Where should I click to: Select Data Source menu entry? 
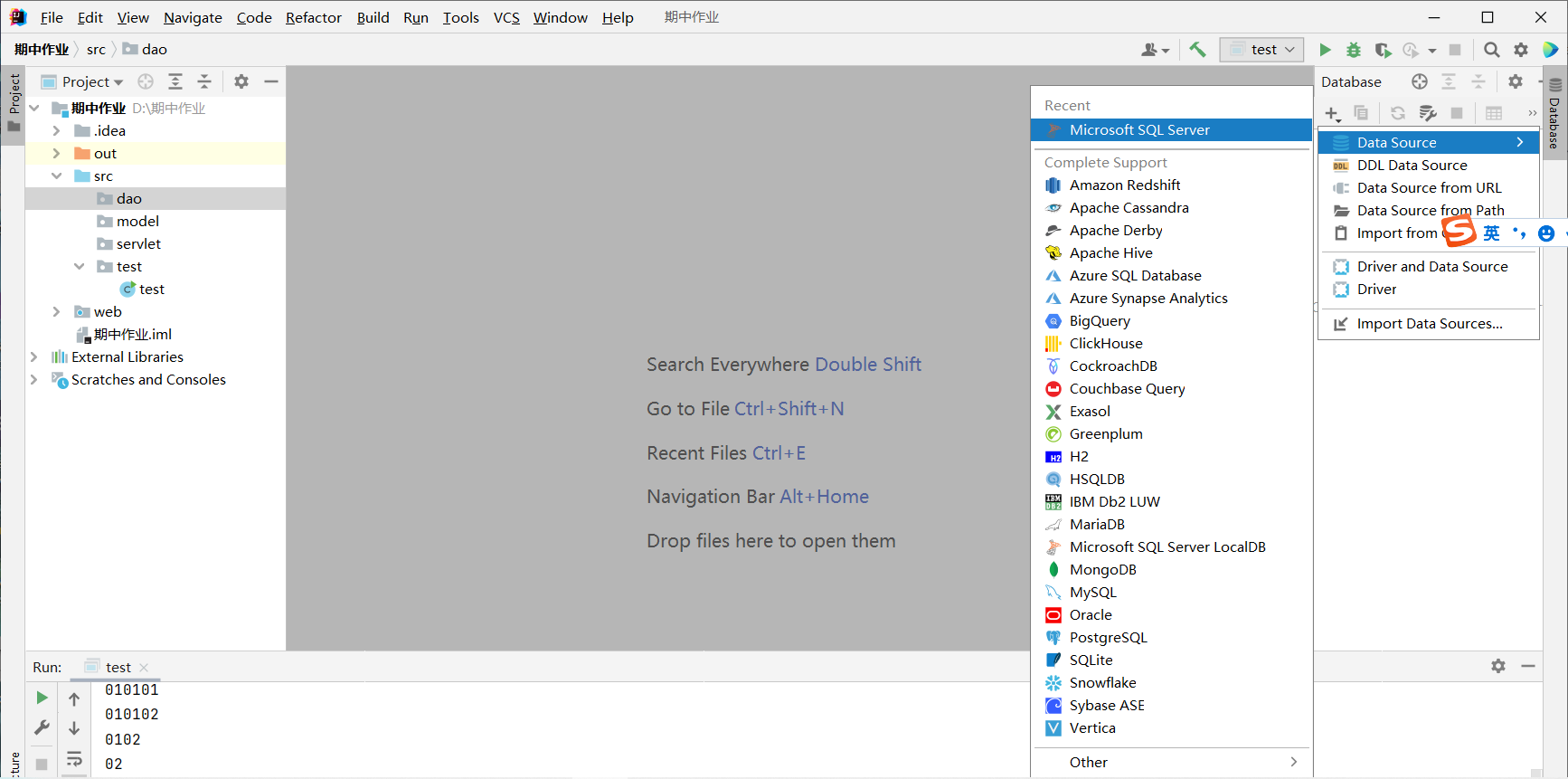pyautogui.click(x=1429, y=142)
